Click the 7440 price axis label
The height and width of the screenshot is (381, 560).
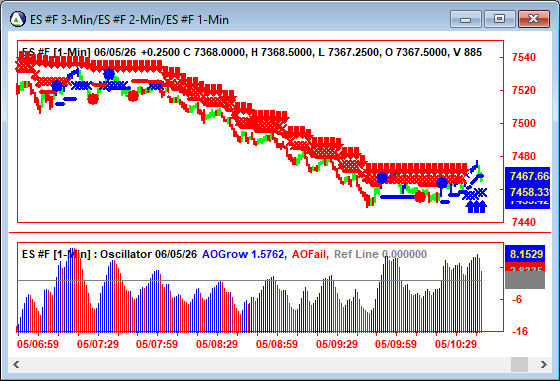[x=524, y=222]
